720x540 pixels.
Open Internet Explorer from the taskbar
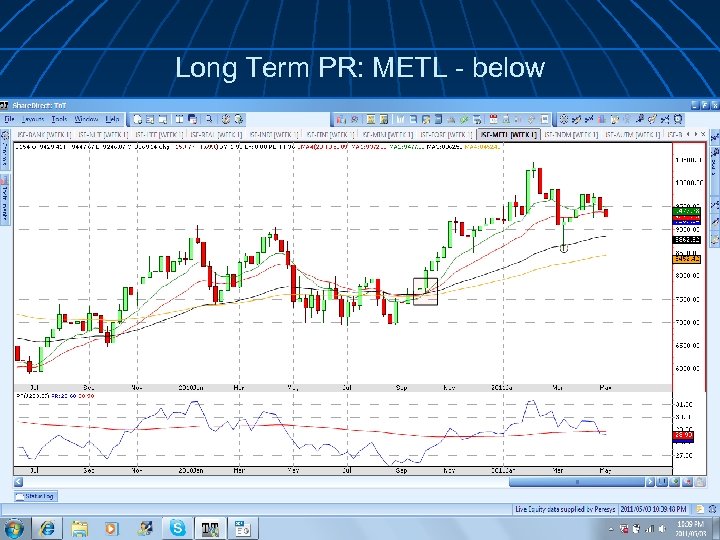click(47, 528)
